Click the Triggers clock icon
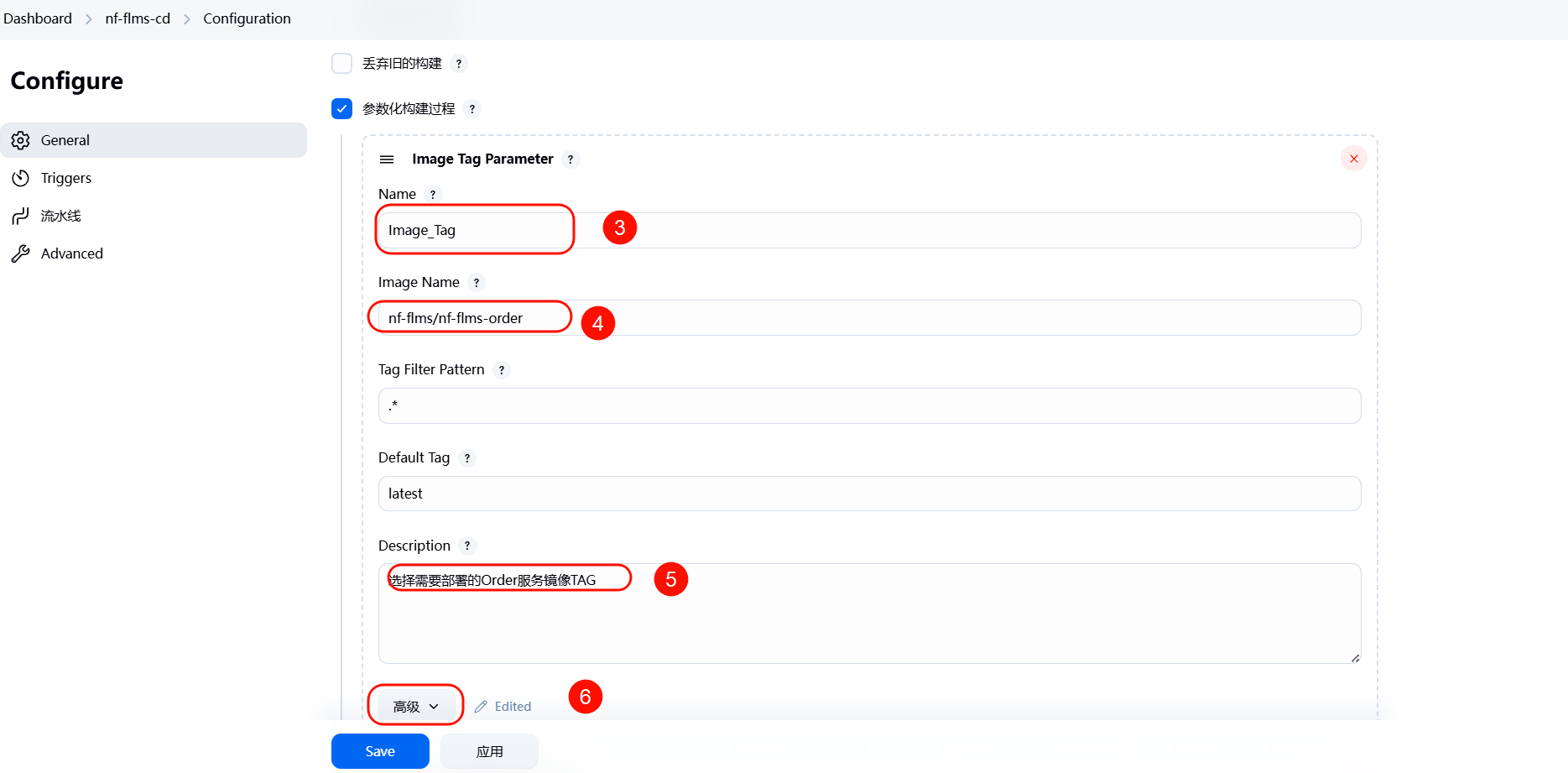 (21, 178)
